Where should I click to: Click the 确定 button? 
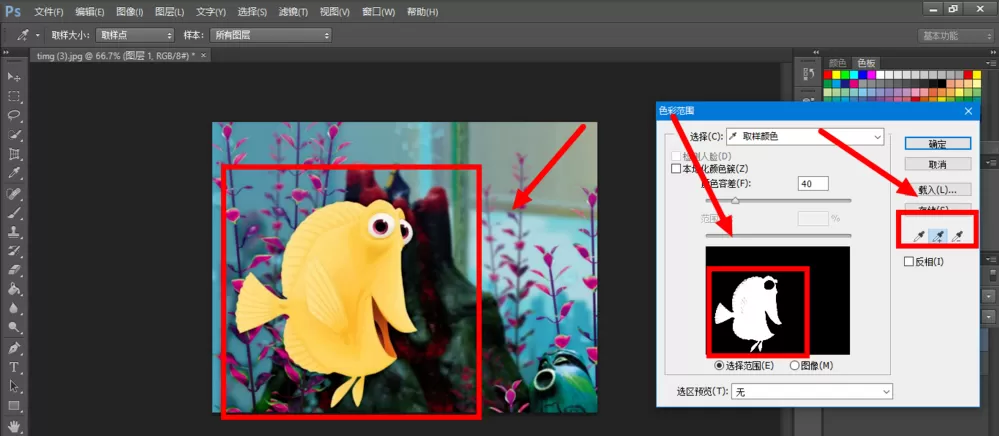pyautogui.click(x=938, y=143)
